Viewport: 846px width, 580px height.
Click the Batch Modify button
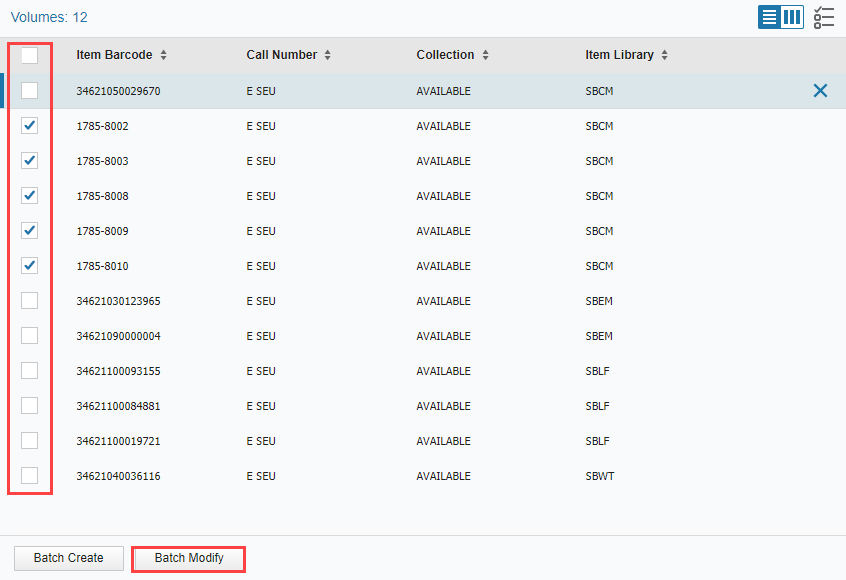189,558
